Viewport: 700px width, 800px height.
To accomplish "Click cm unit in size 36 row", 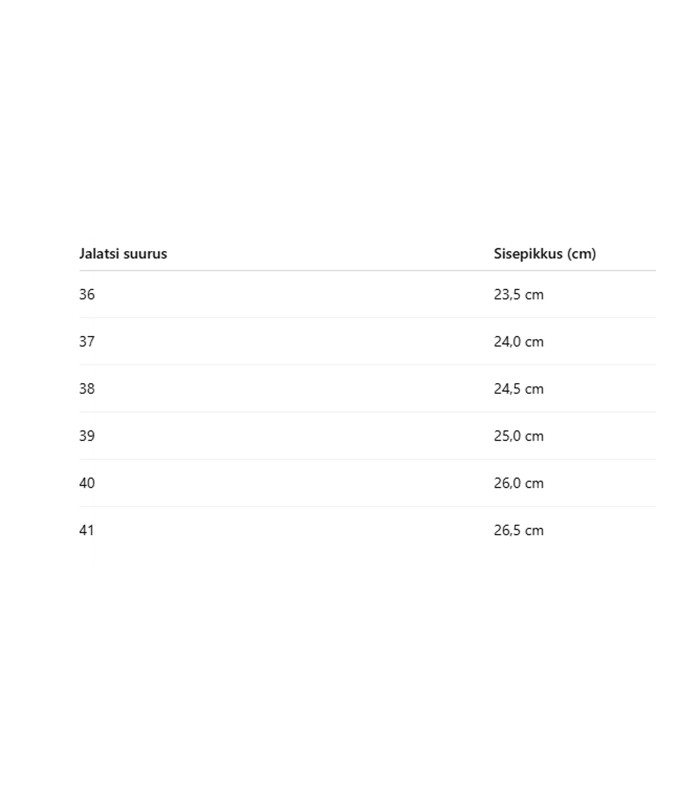I will pyautogui.click(x=534, y=296).
